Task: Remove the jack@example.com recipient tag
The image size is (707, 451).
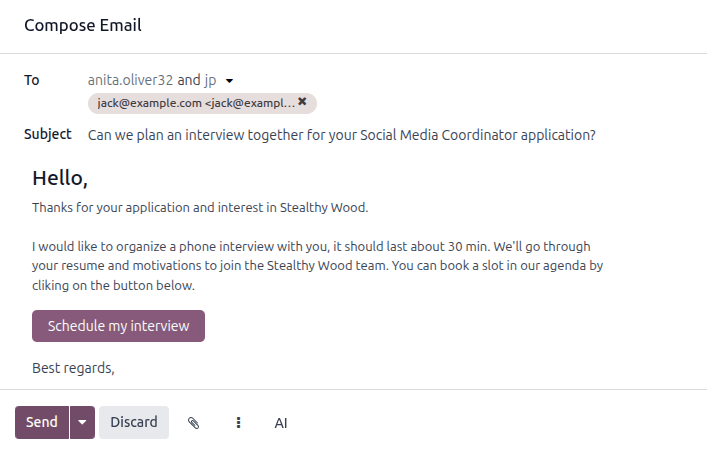Action: [x=303, y=102]
